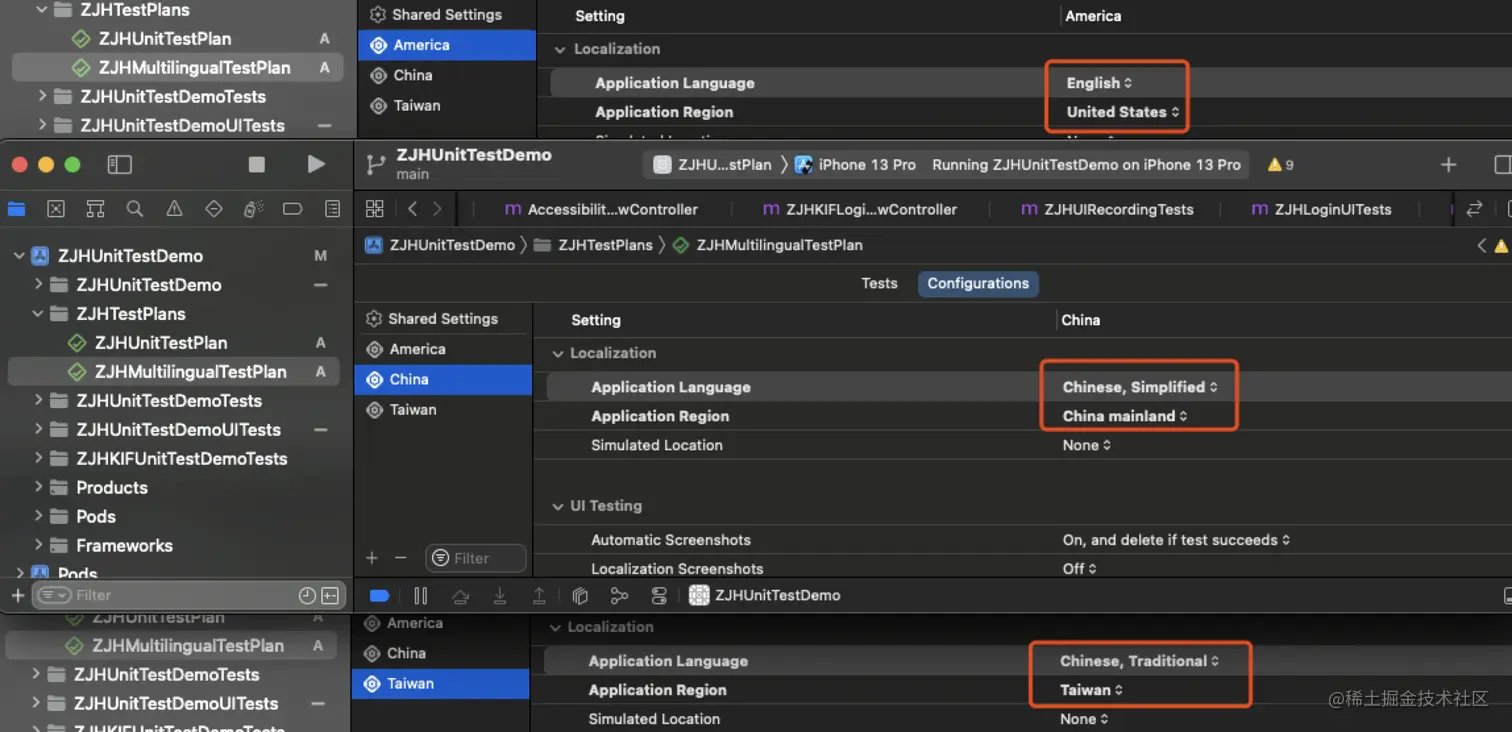
Task: Stop the running ZJHUnitTestDemo app
Action: click(257, 164)
